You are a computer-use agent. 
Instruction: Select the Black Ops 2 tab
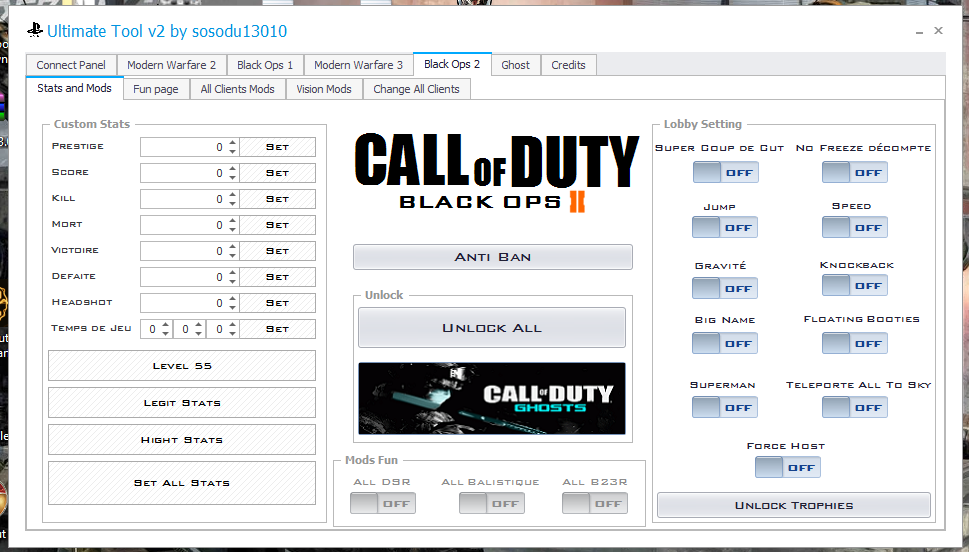pyautogui.click(x=452, y=64)
